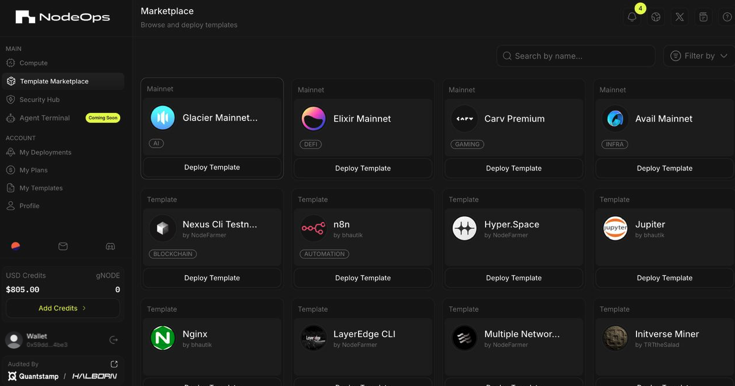
Task: Click the Coming Soon badge
Action: [103, 118]
